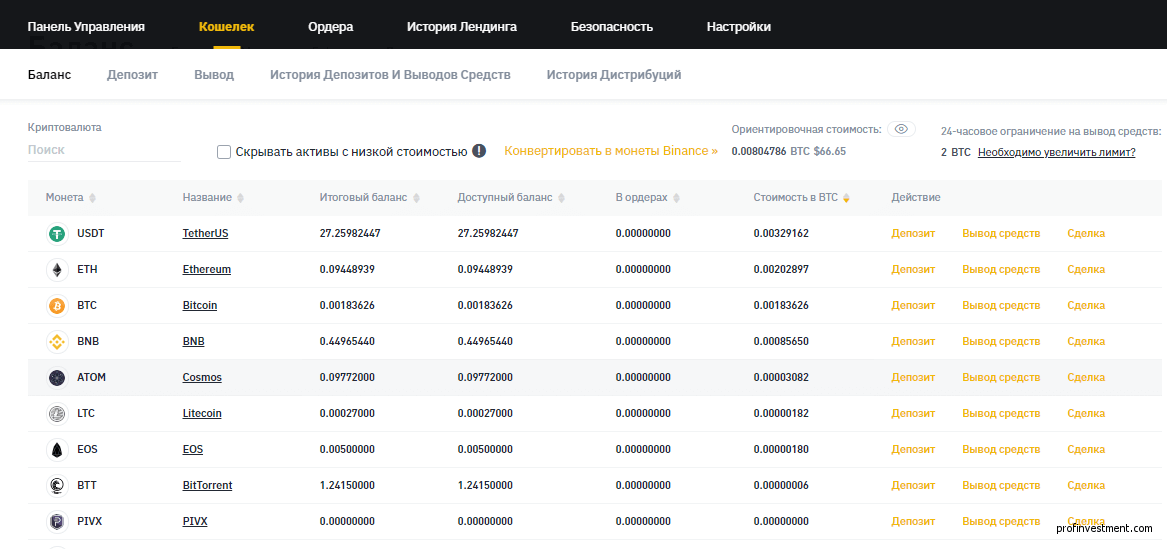This screenshot has height=549, width=1167.
Task: Click Депозит in the ATOM row
Action: (x=913, y=377)
